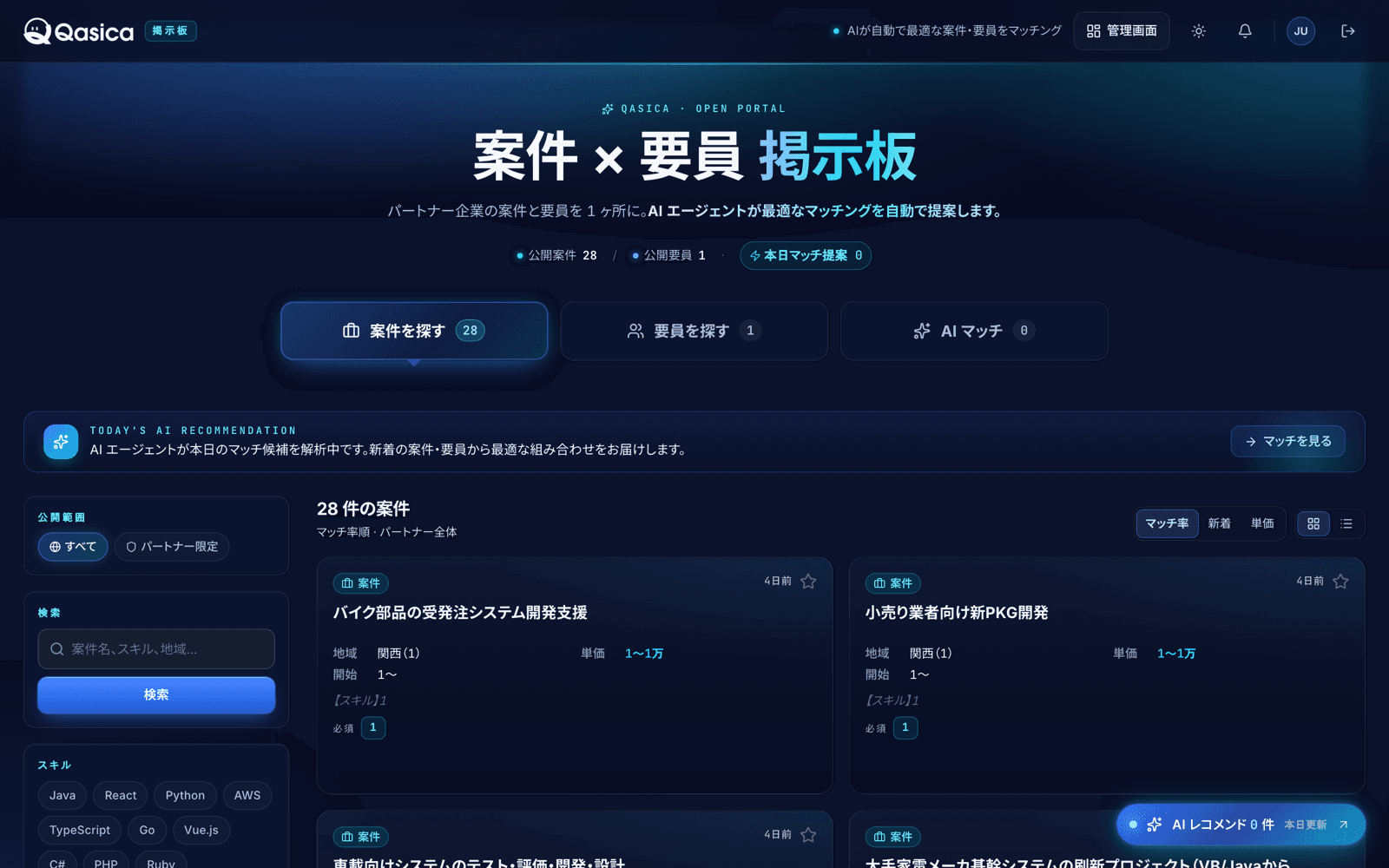The height and width of the screenshot is (868, 1389).
Task: Click the logout arrow icon in the header
Action: tap(1348, 31)
